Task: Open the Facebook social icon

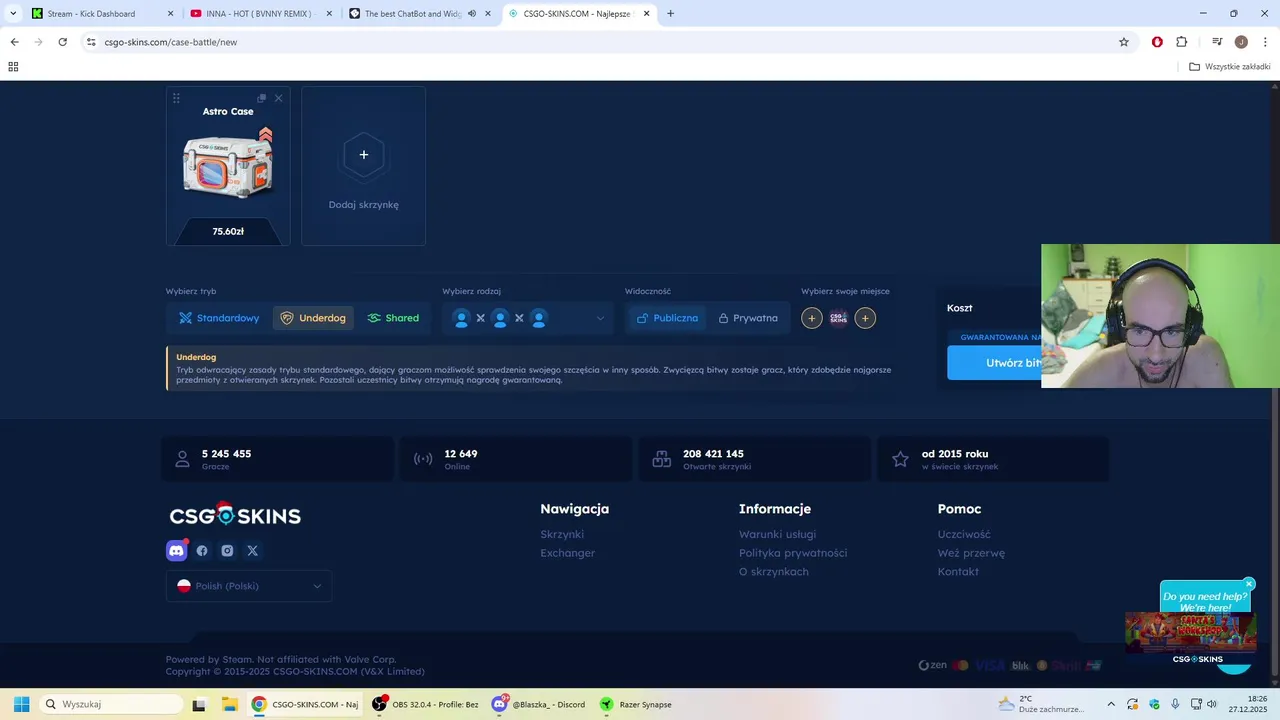Action: pos(202,550)
